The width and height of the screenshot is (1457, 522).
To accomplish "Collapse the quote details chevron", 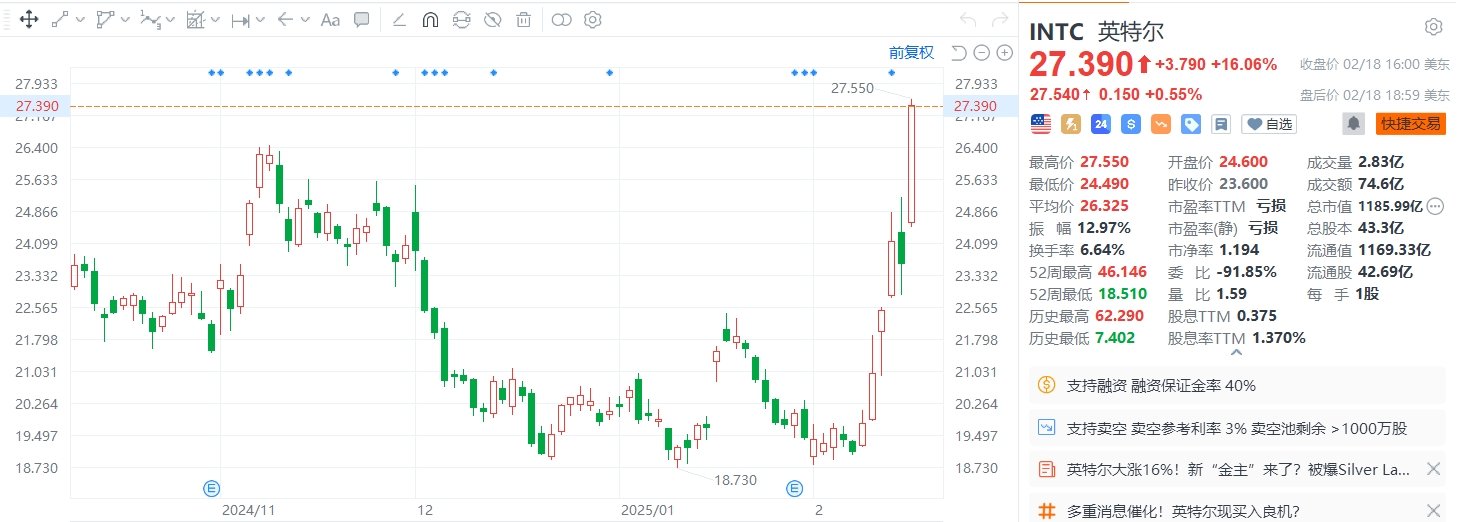I will (x=1237, y=352).
